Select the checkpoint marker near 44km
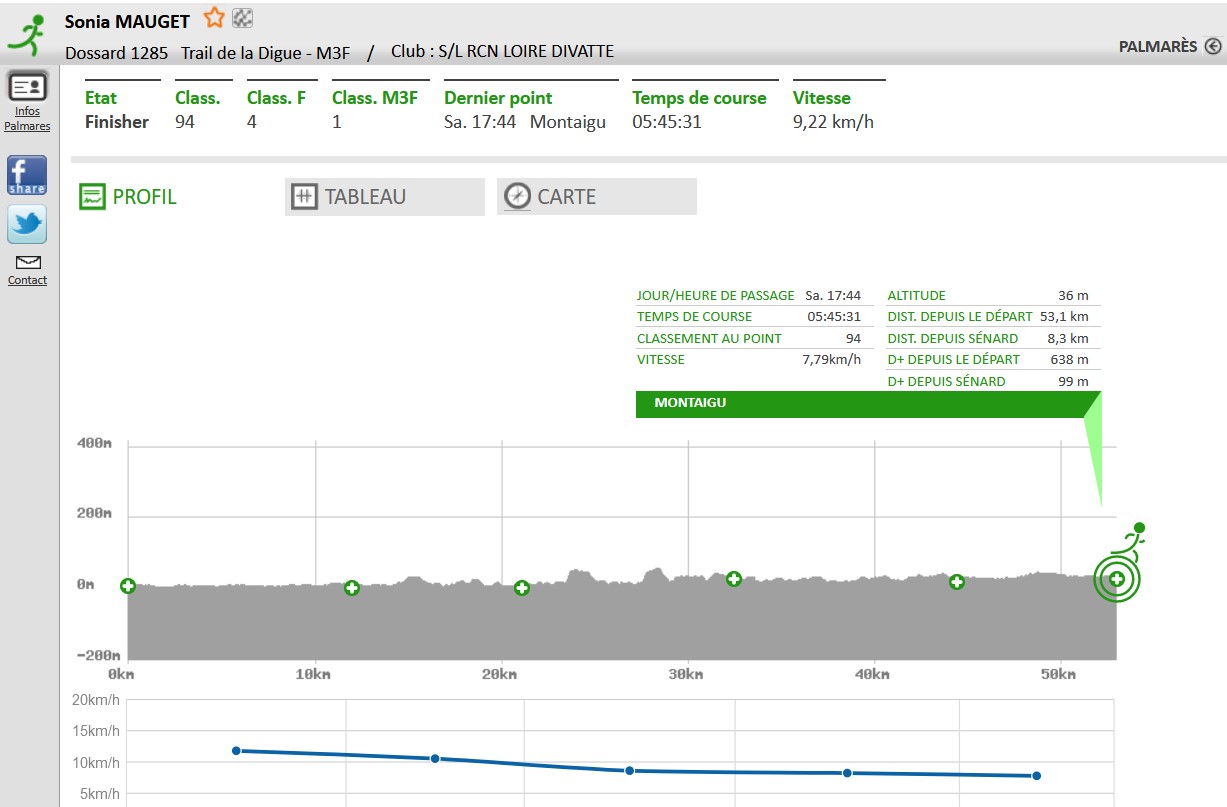The height and width of the screenshot is (807, 1227). [957, 582]
